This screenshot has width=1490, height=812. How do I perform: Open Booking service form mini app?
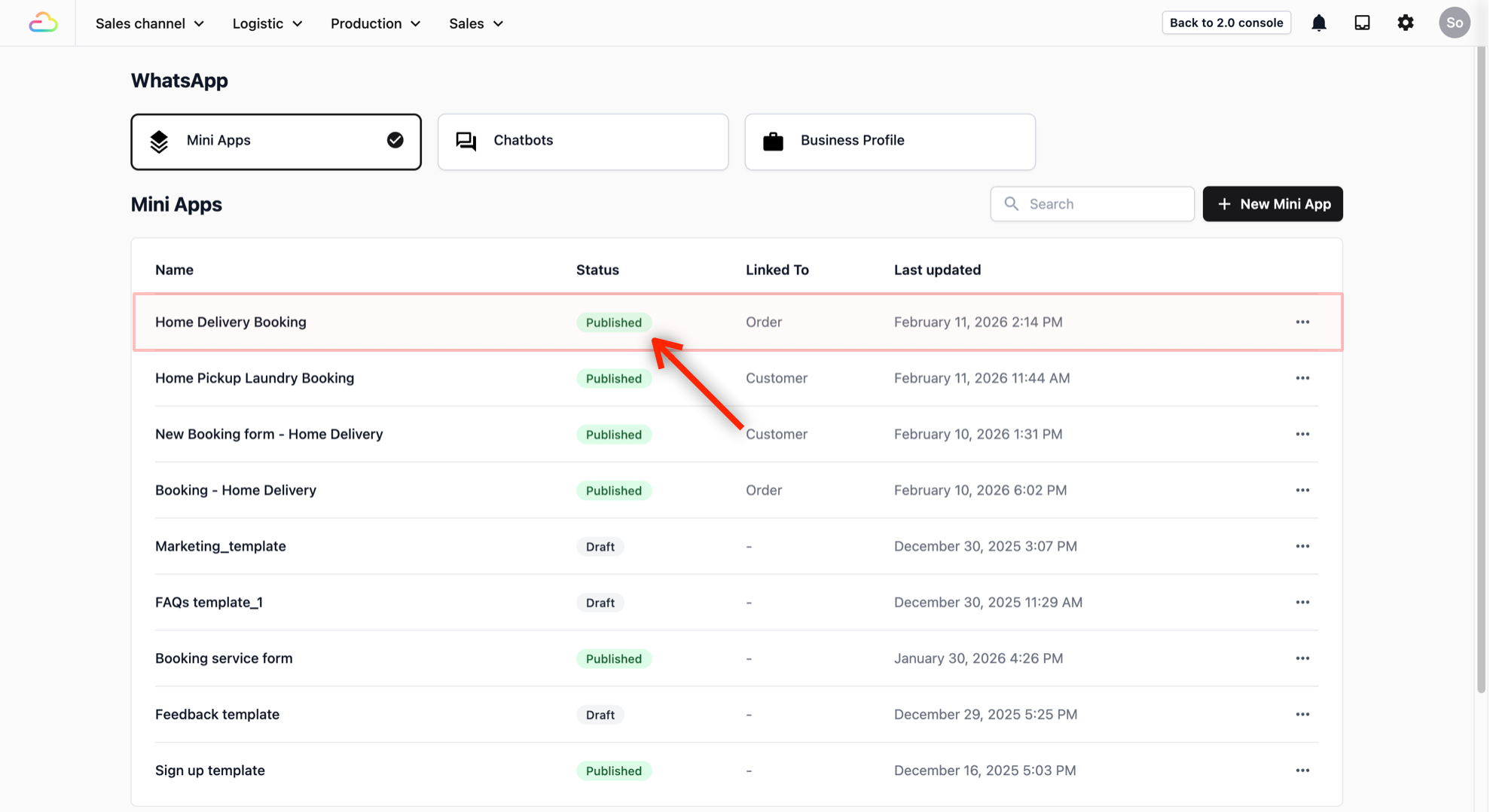pos(224,658)
